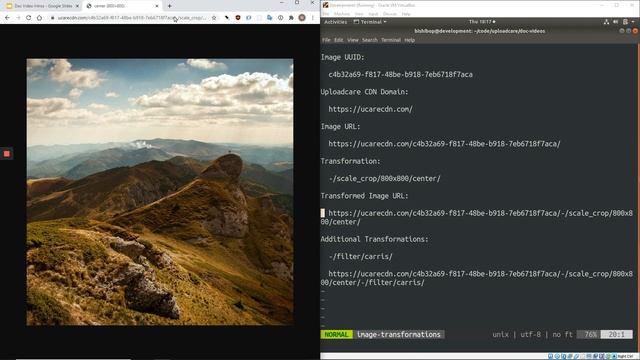Open the browser home page
The width and height of the screenshot is (640, 360).
(39, 18)
